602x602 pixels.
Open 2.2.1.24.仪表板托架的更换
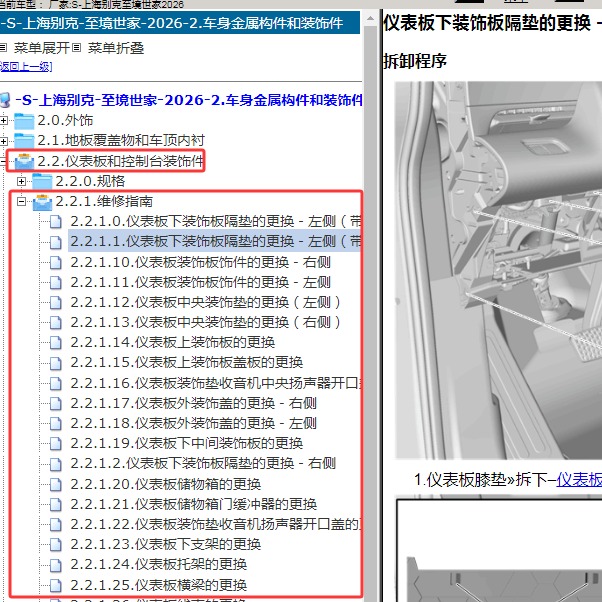[158, 564]
